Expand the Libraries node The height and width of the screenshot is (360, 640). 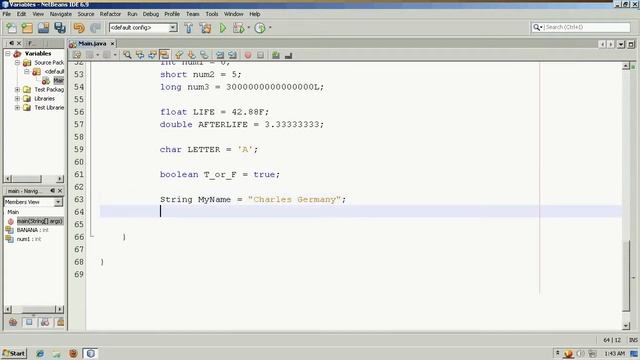17,98
